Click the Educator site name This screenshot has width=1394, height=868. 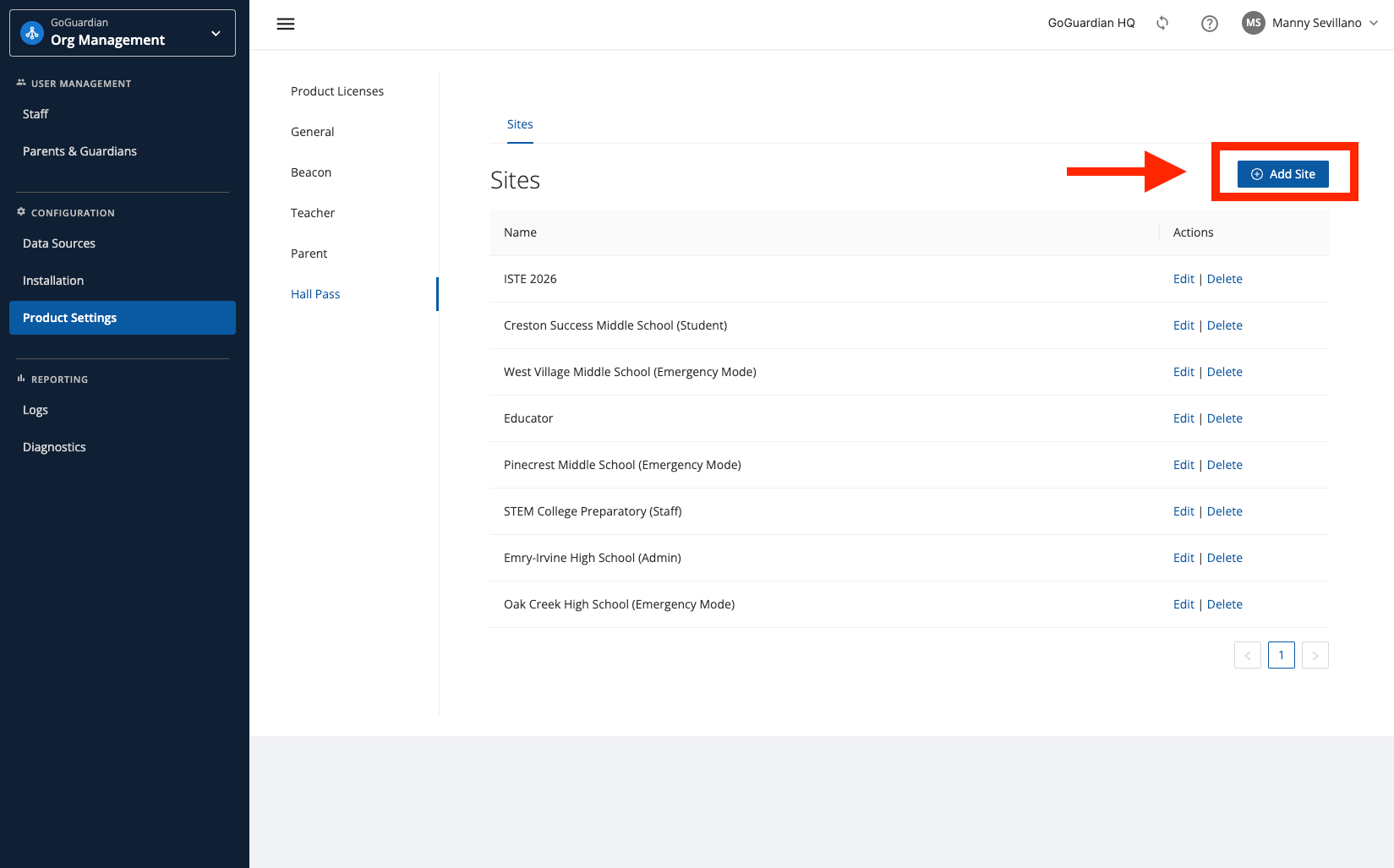528,418
